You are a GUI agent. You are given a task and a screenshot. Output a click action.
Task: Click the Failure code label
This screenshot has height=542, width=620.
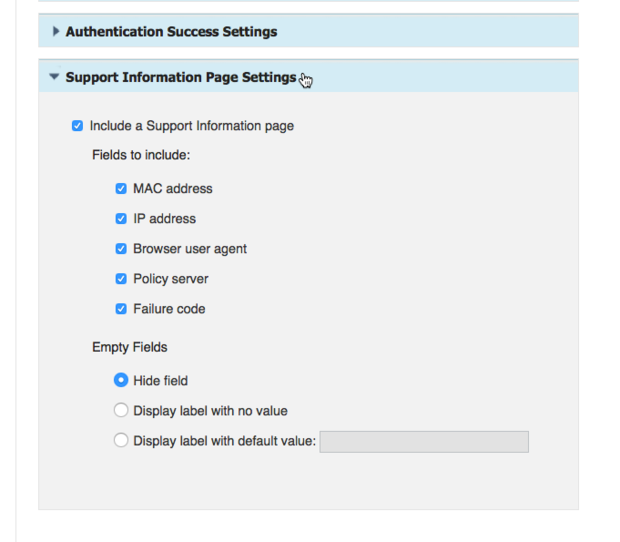point(169,309)
